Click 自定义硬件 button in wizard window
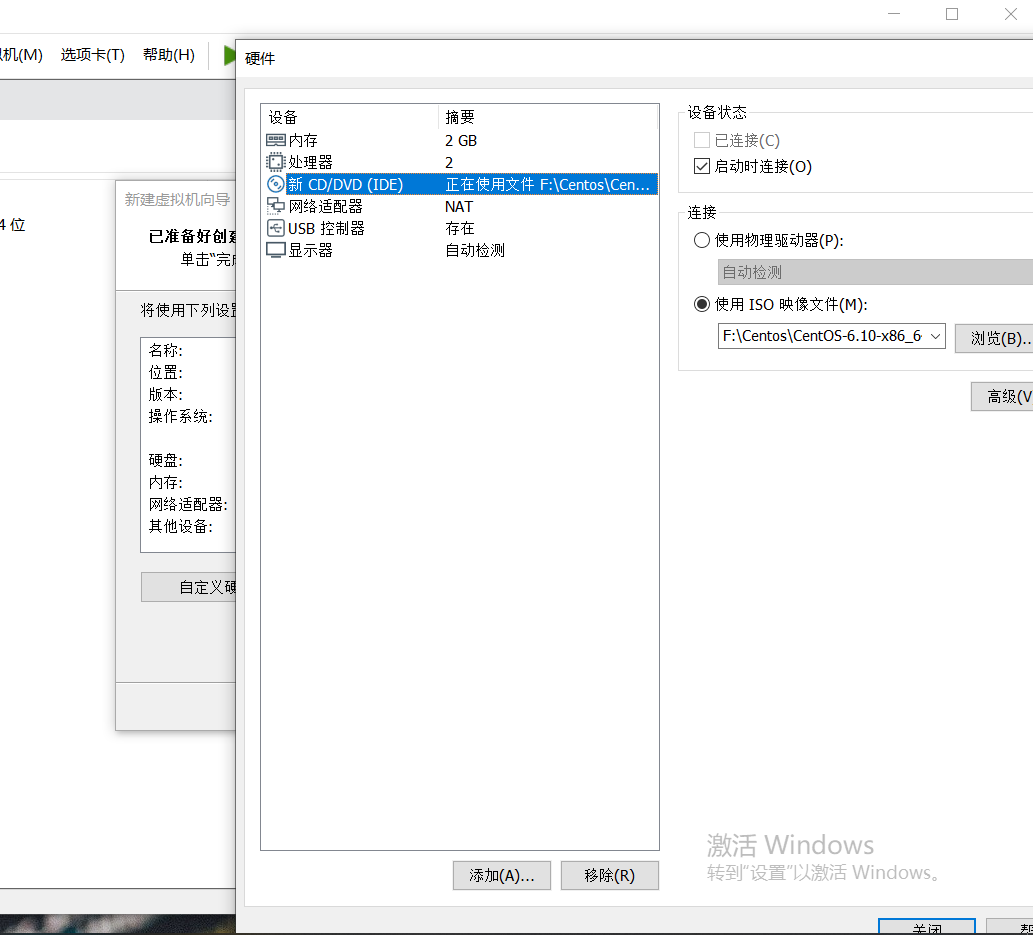The image size is (1033, 935). tap(188, 587)
